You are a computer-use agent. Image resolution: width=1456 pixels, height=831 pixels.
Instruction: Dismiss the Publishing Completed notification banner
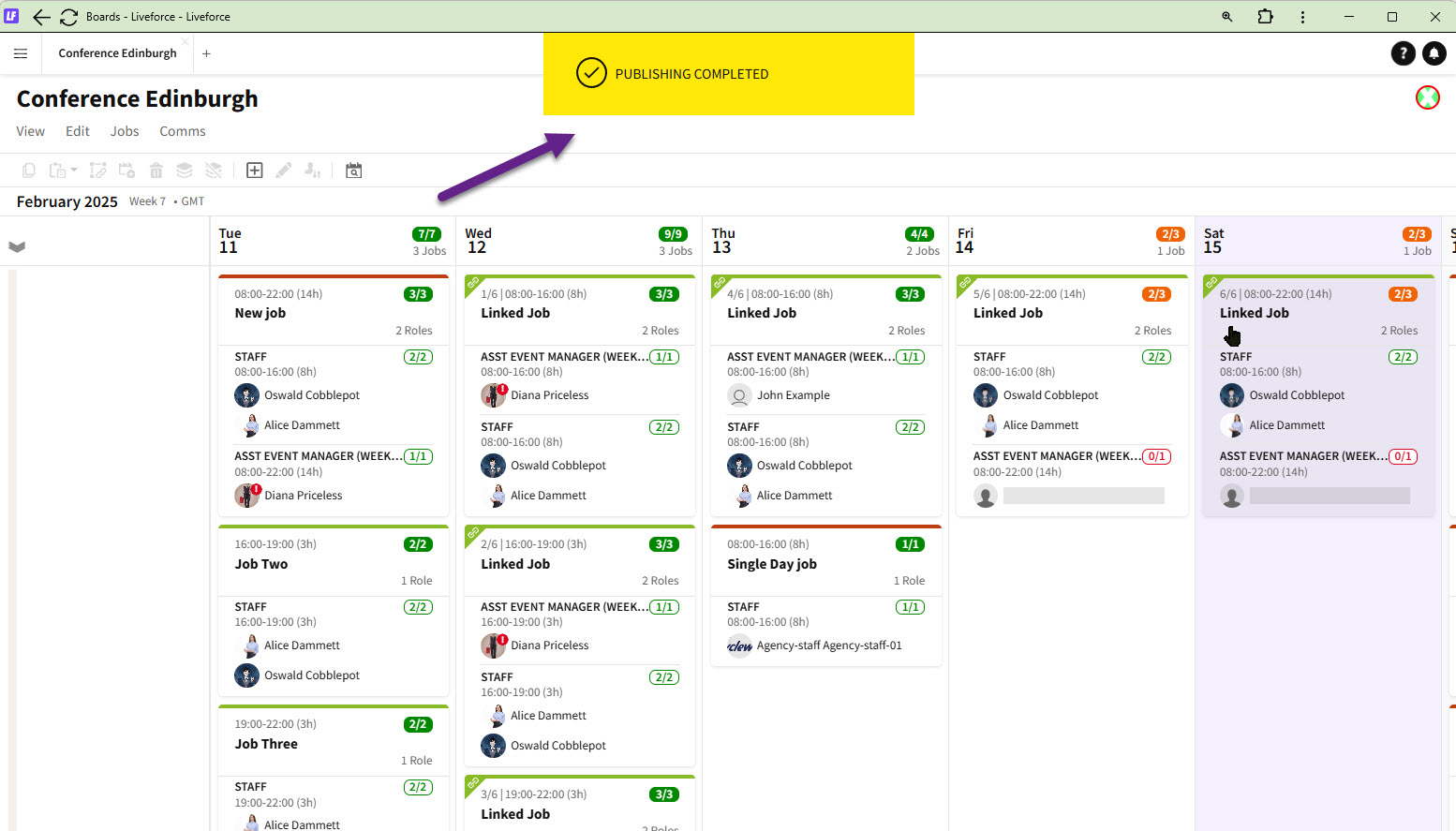click(728, 75)
